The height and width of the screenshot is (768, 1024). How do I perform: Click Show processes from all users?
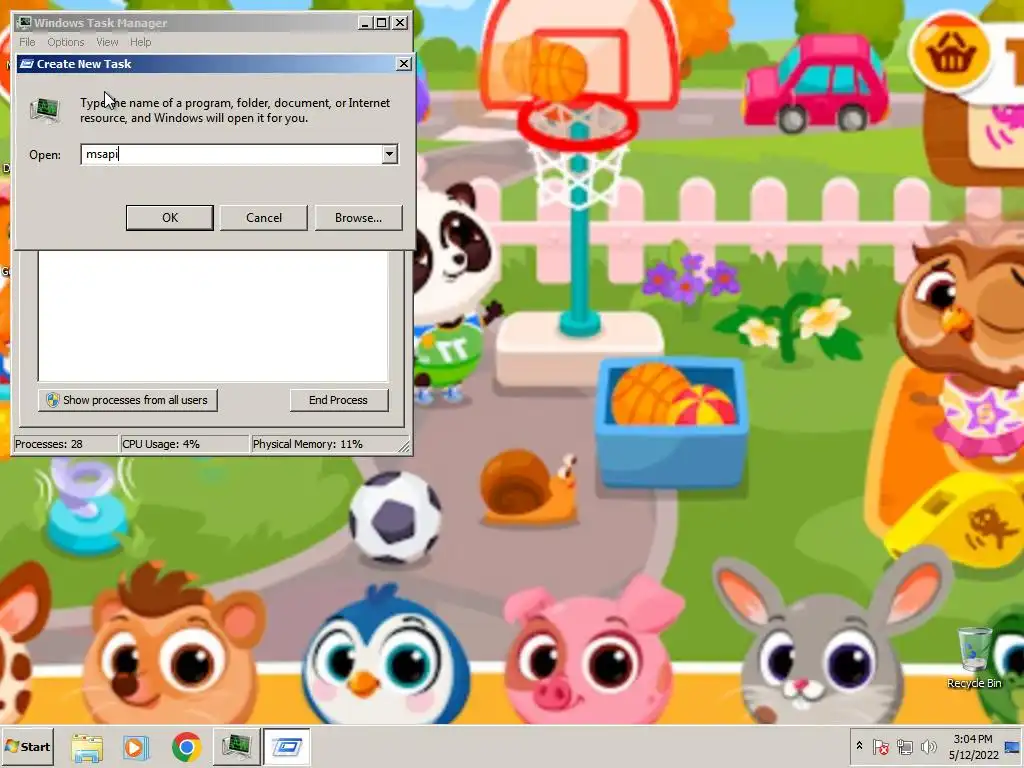coord(127,400)
